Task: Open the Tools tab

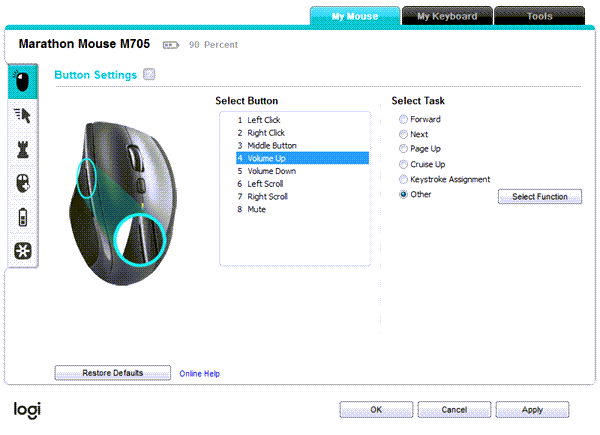Action: [x=540, y=16]
